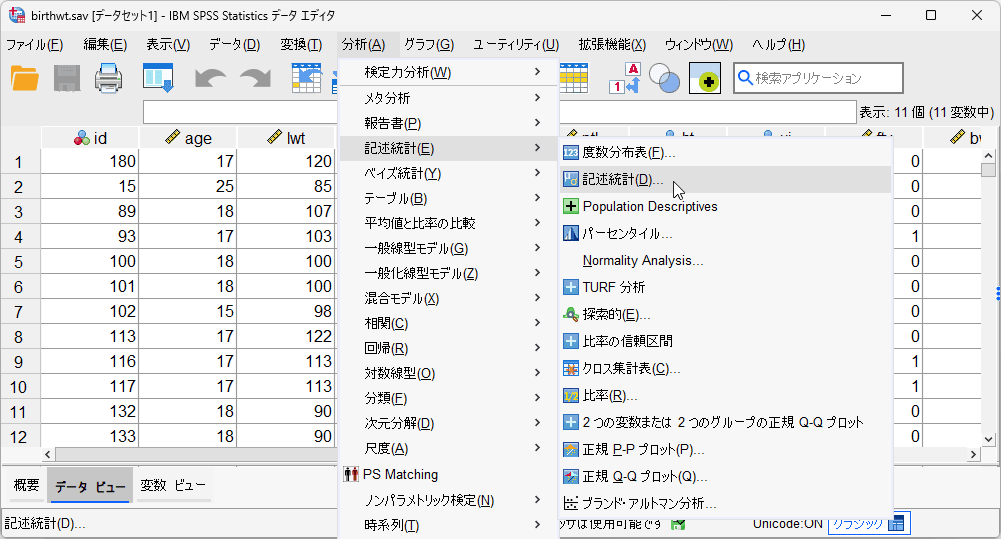This screenshot has height=539, width=1001.
Task: Click the undo arrow toolbar icon
Action: (x=210, y=79)
